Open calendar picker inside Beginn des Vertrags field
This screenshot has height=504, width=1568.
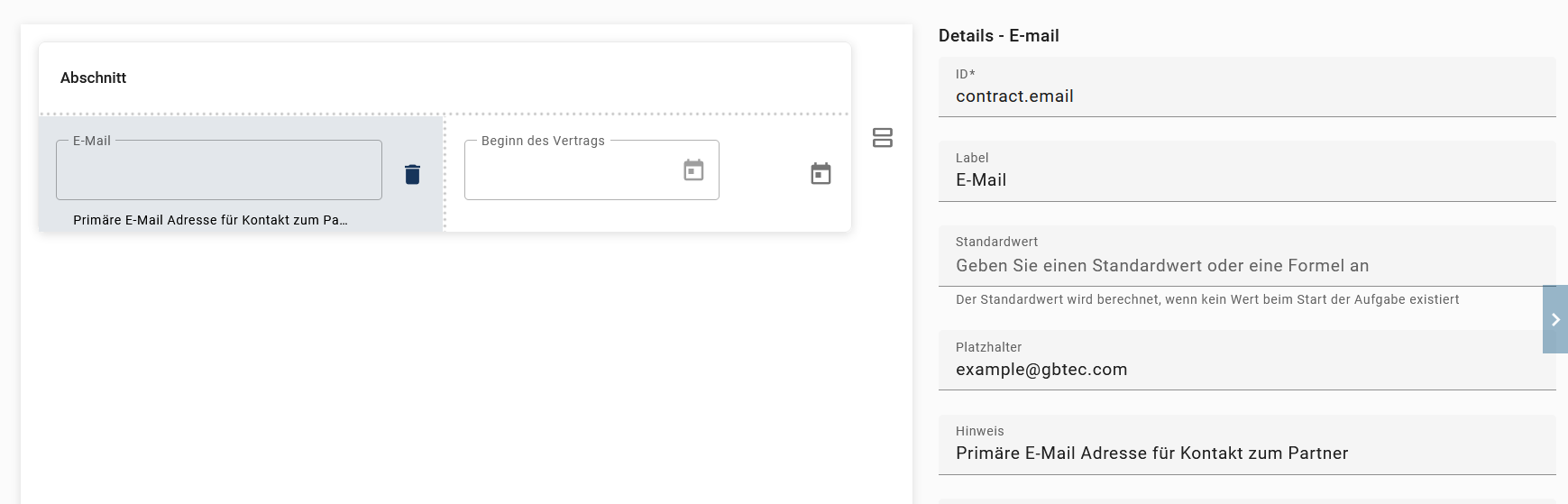[x=693, y=170]
